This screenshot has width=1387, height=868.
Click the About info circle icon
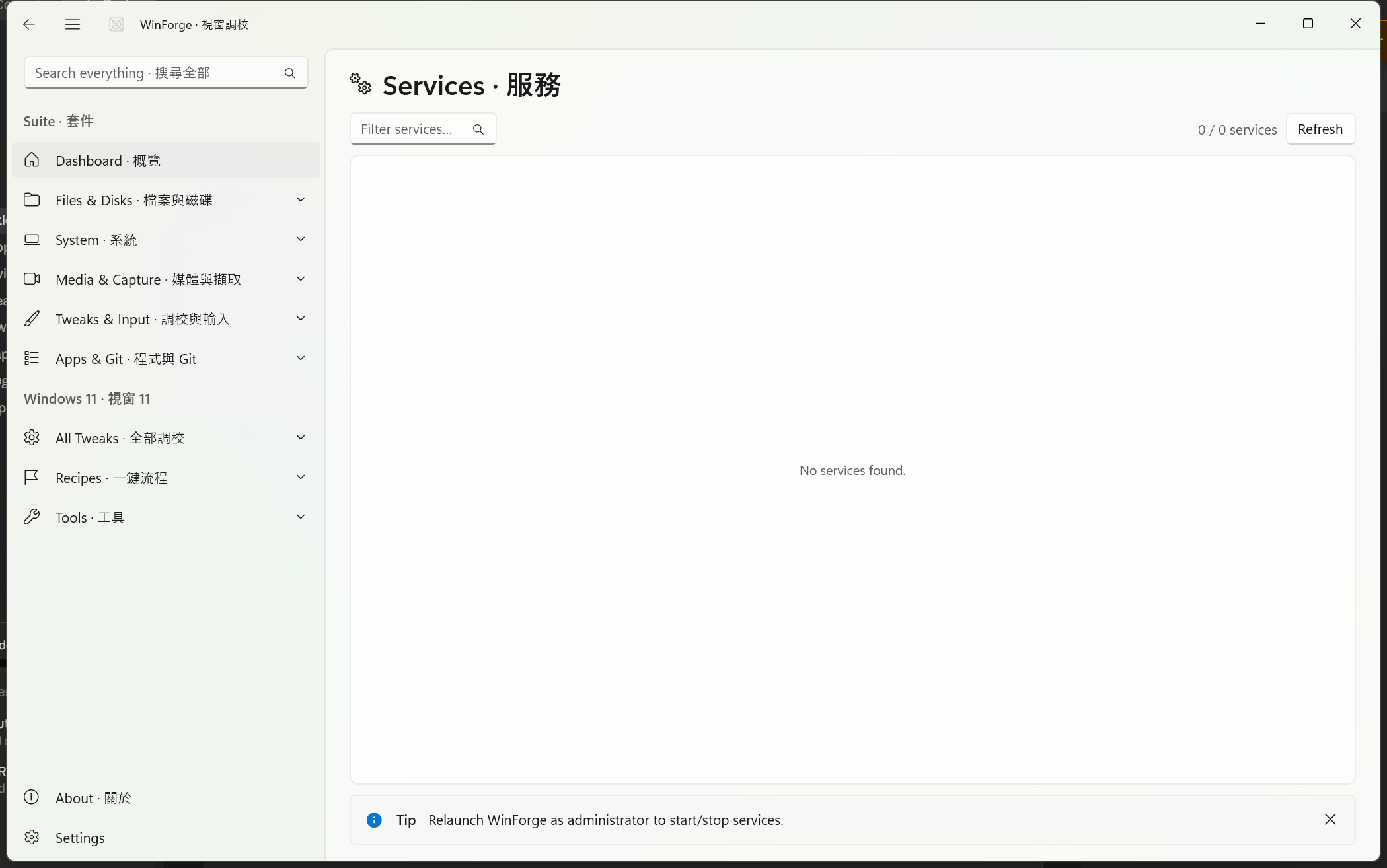click(x=32, y=797)
